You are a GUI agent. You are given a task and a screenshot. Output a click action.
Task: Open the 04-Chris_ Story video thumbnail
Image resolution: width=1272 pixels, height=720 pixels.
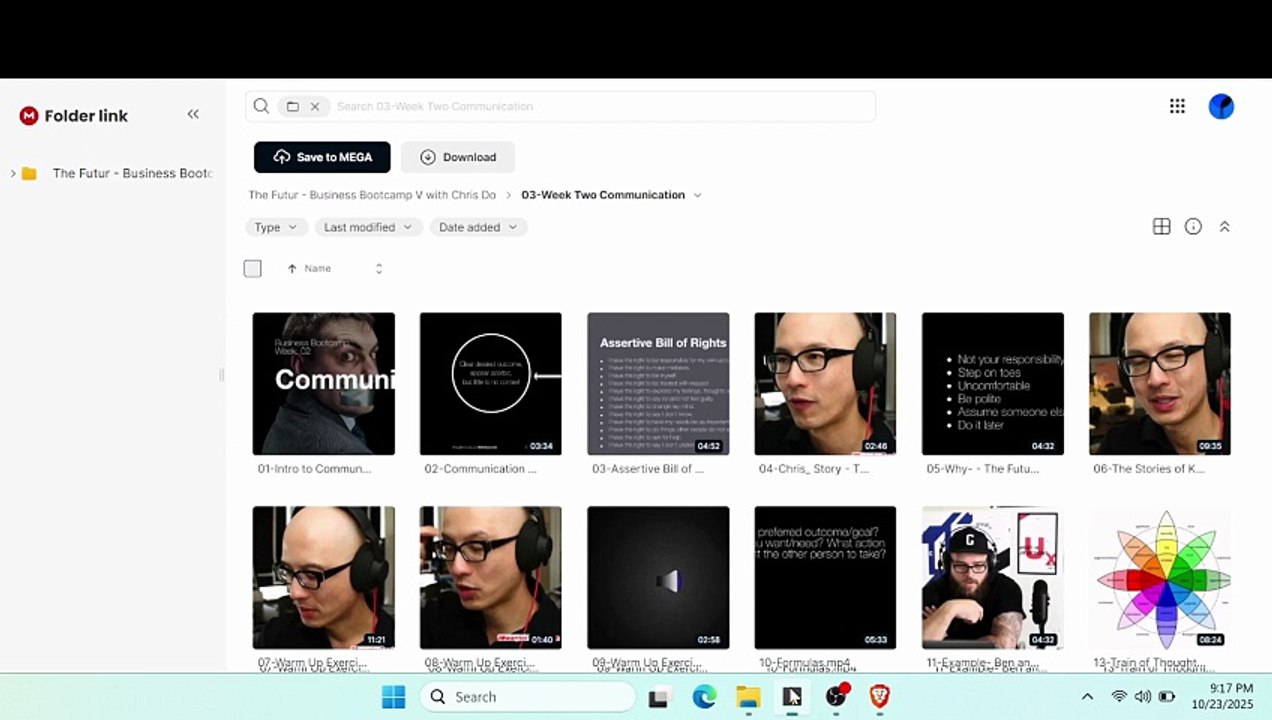pyautogui.click(x=825, y=384)
